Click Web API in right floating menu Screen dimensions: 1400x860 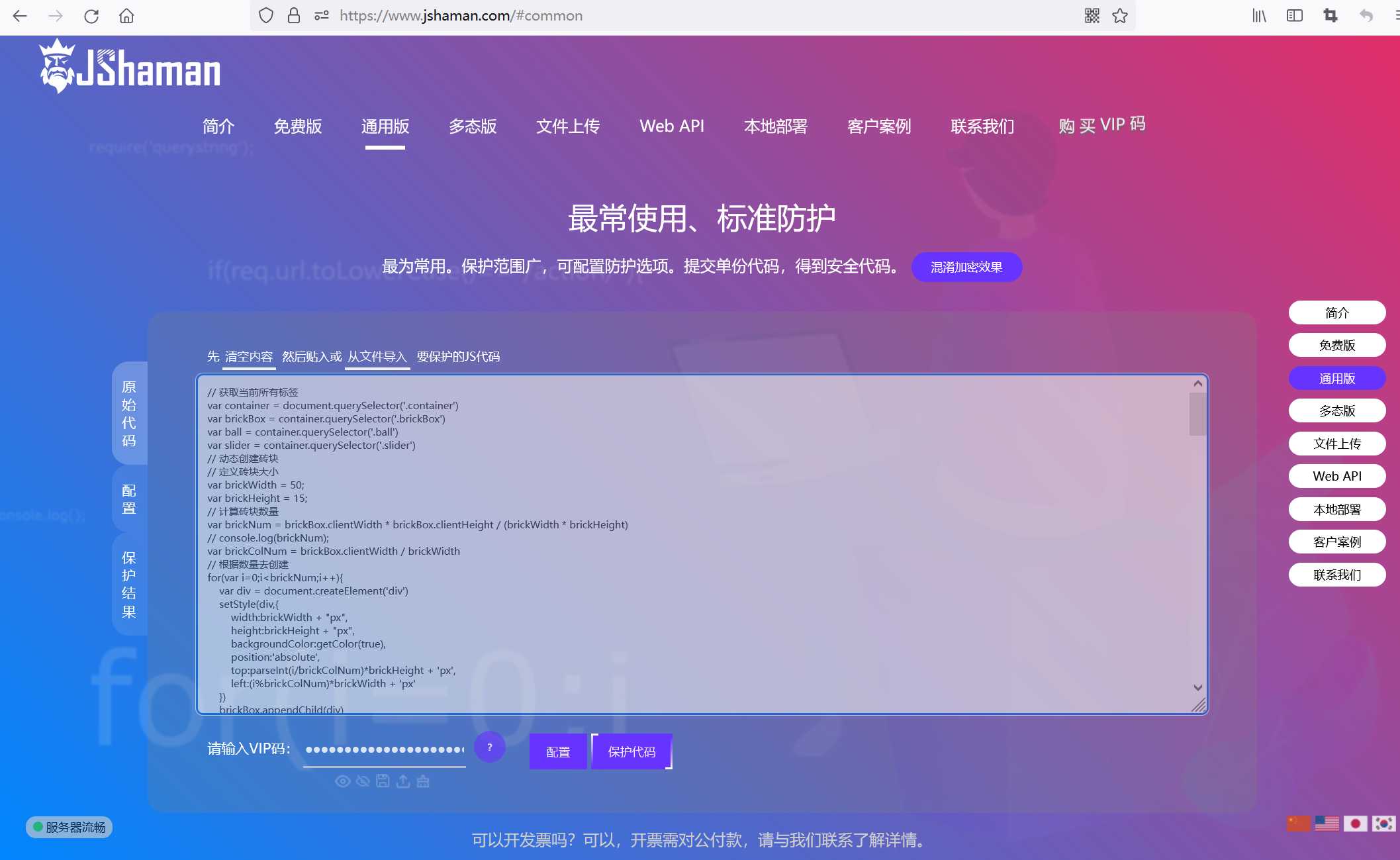coord(1337,476)
